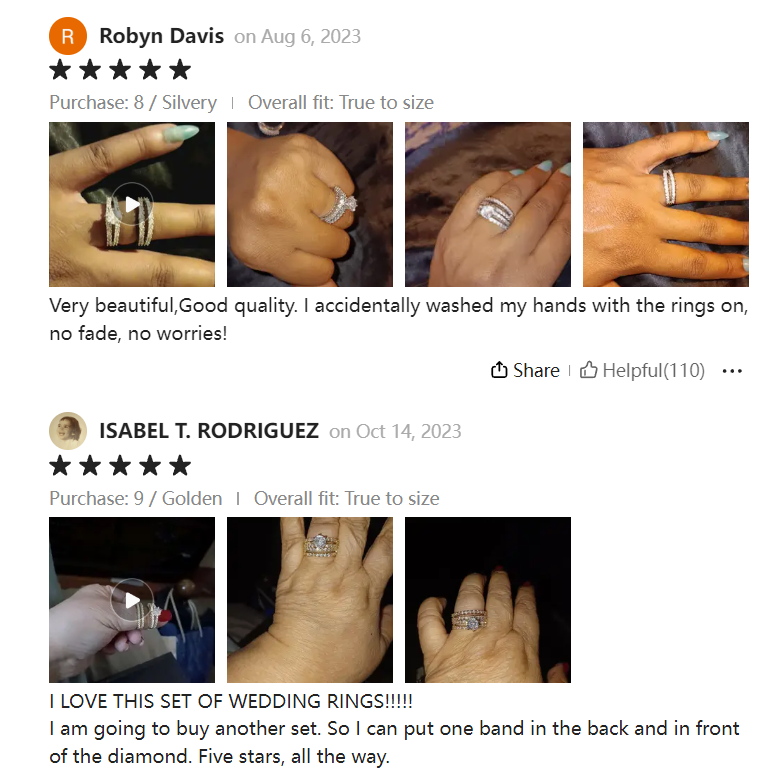Play Isabel Rodriguez's review video

click(132, 600)
